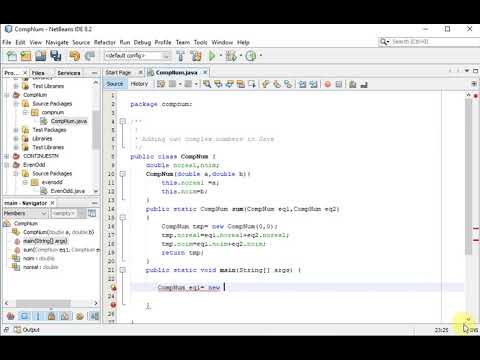Open the Debug Project dropdown arrow
The width and height of the screenshot is (480, 360).
coord(240,56)
